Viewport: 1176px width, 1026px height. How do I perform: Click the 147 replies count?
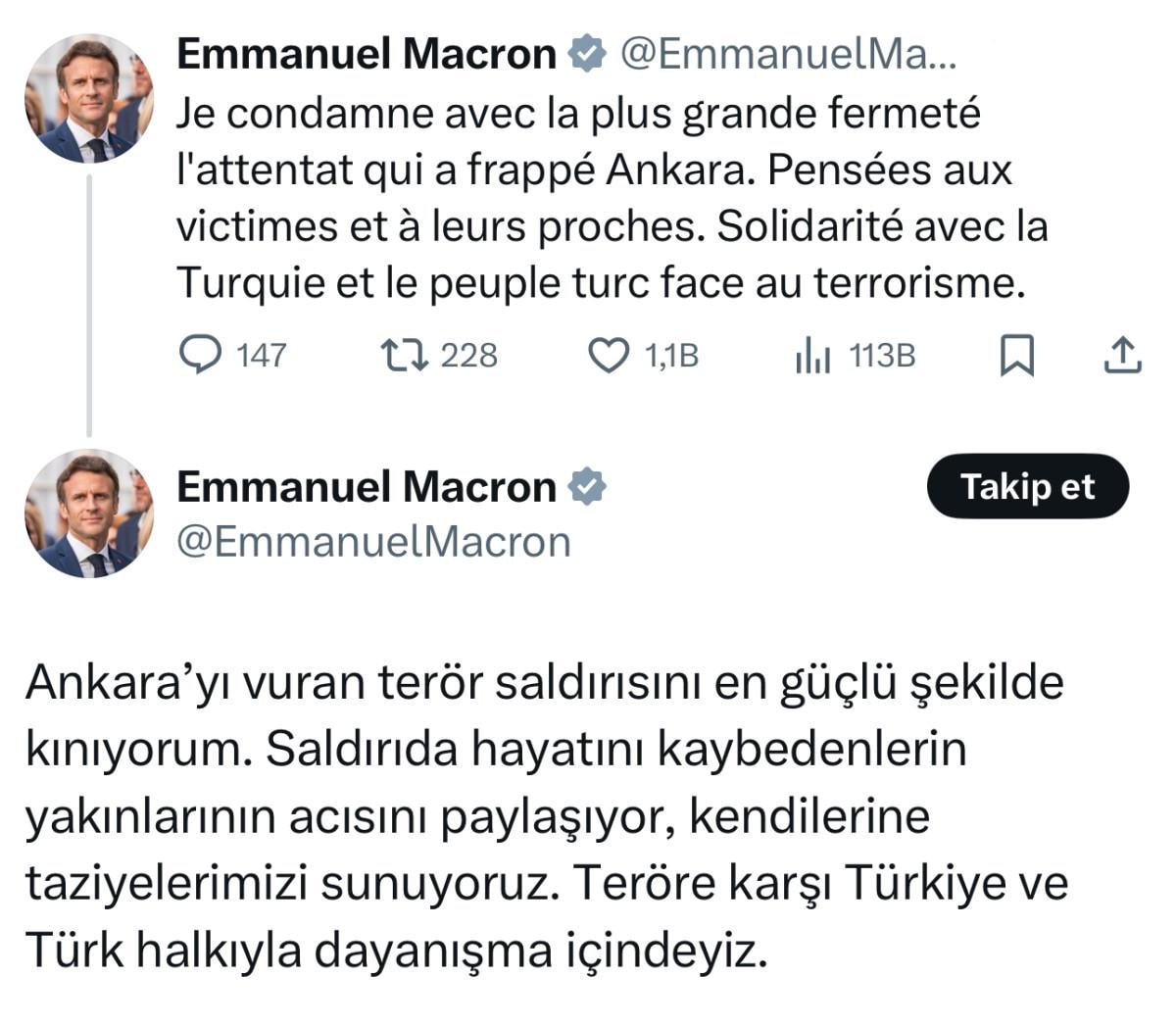tap(261, 355)
